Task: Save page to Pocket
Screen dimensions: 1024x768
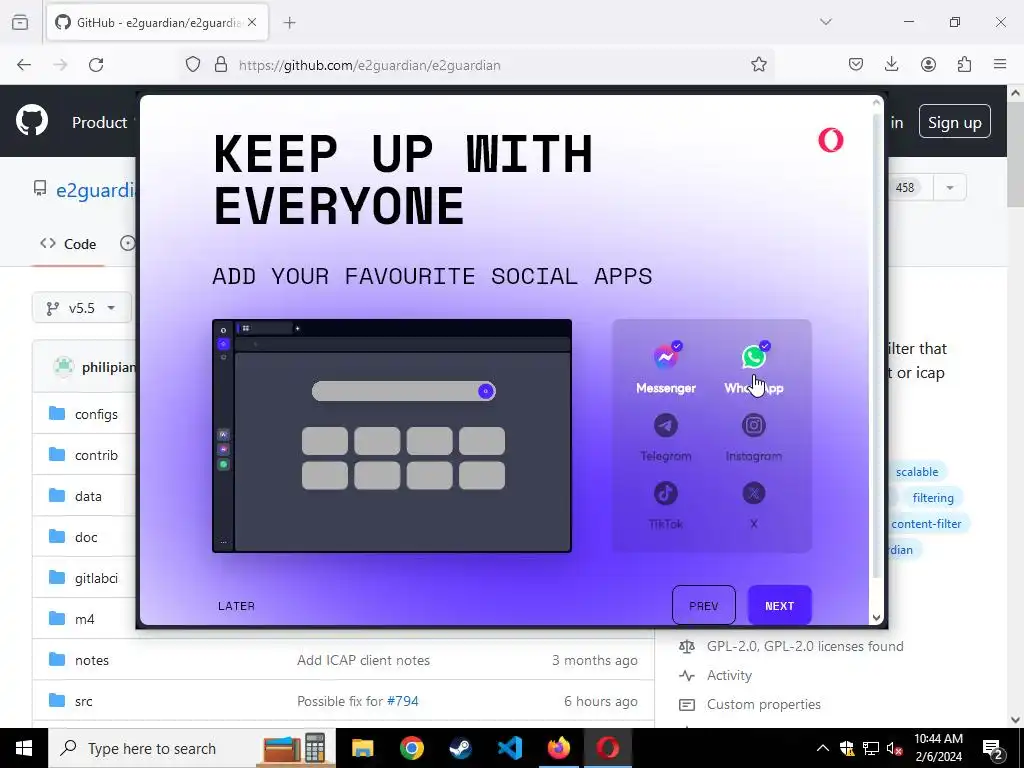Action: (856, 65)
